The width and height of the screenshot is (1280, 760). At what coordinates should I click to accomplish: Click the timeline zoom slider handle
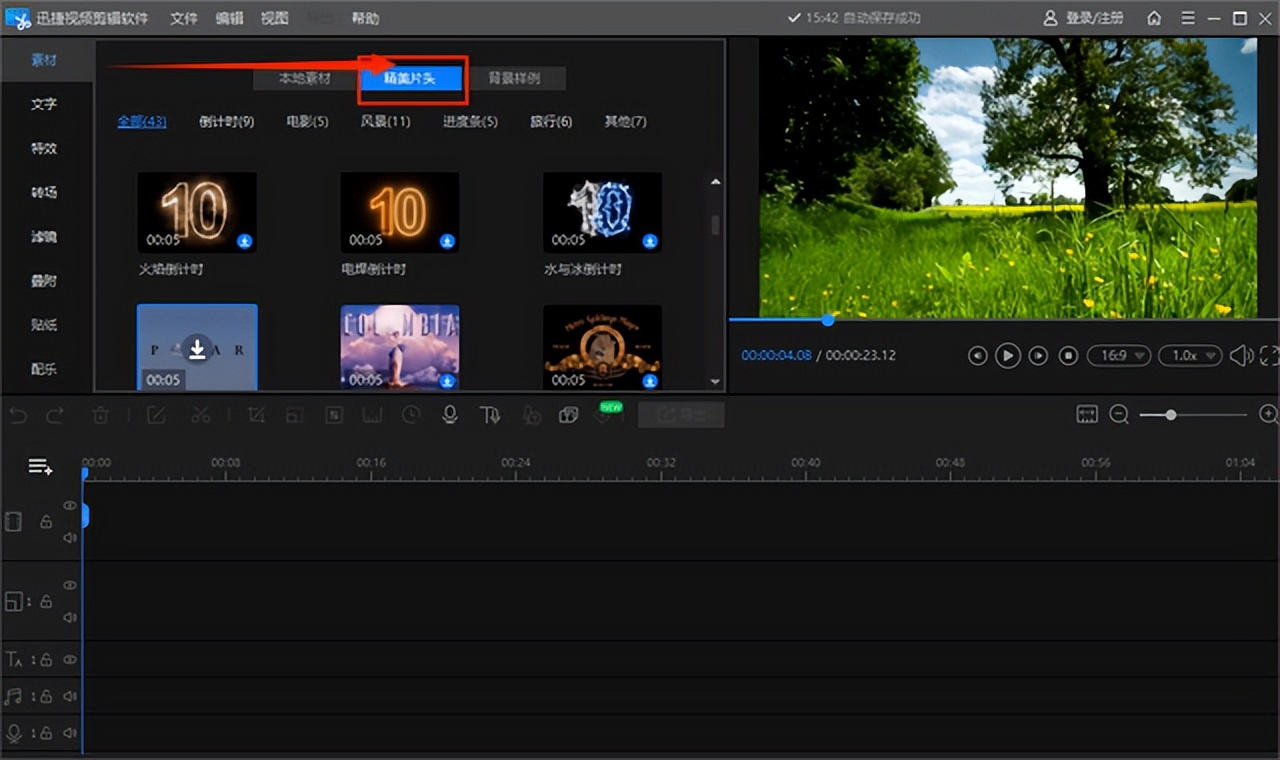click(1170, 415)
